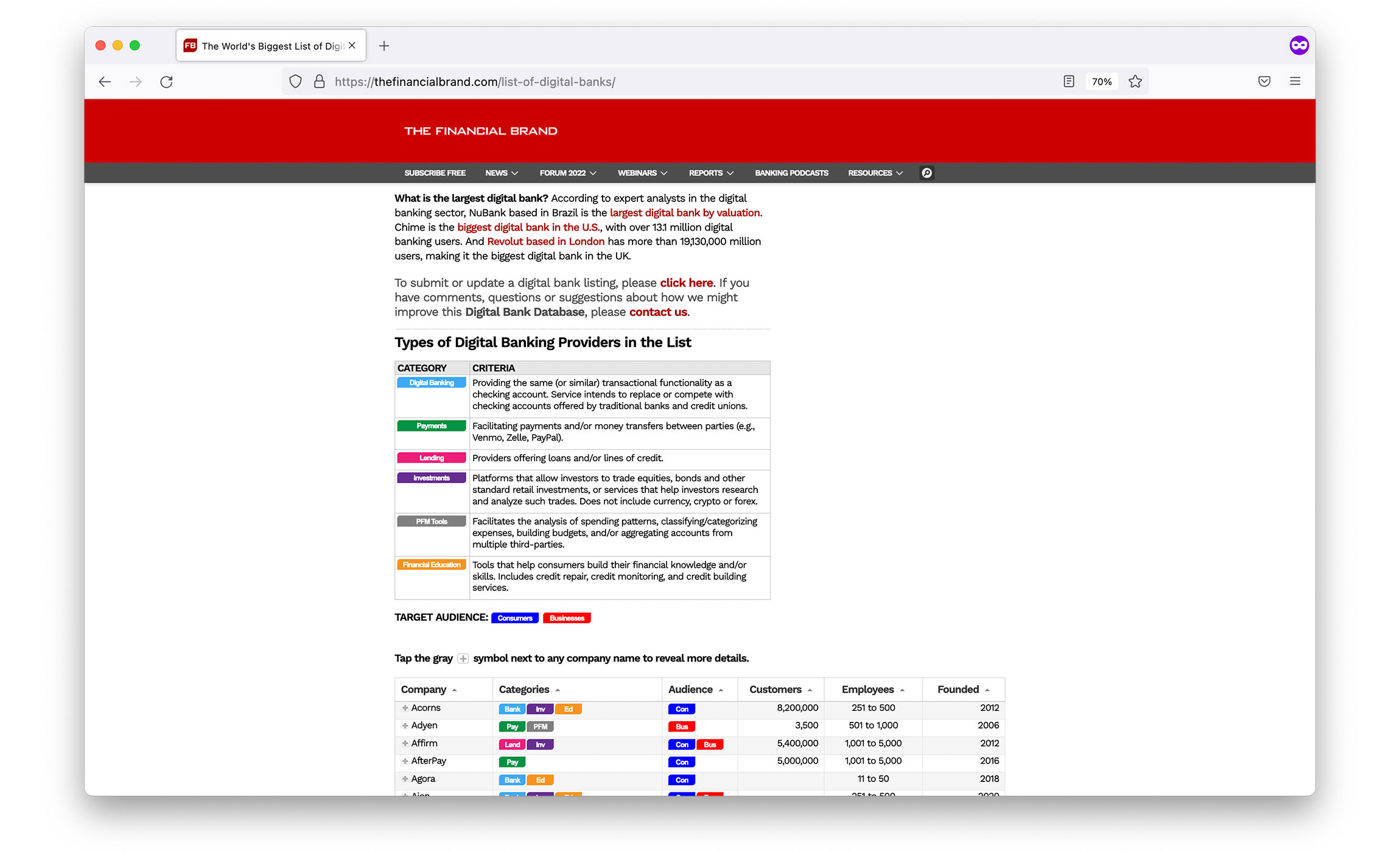Screen dimensions: 1400x852
Task: Open the tracking protection shield icon
Action: click(x=295, y=82)
